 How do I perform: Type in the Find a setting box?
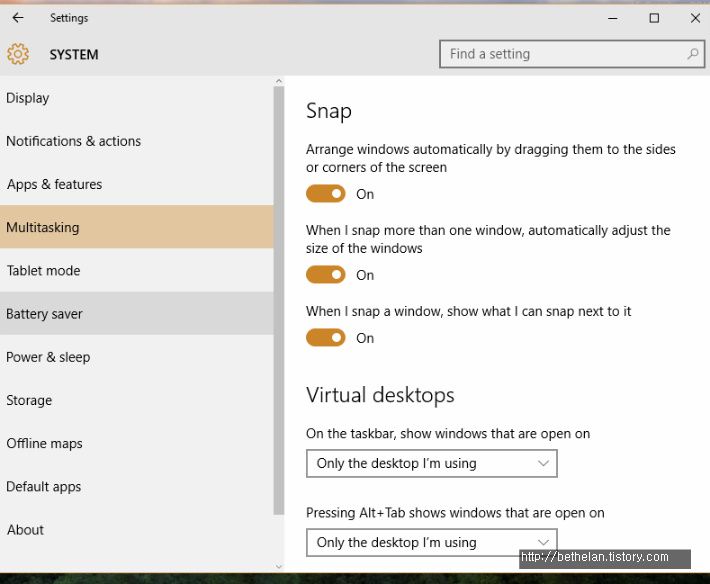572,54
